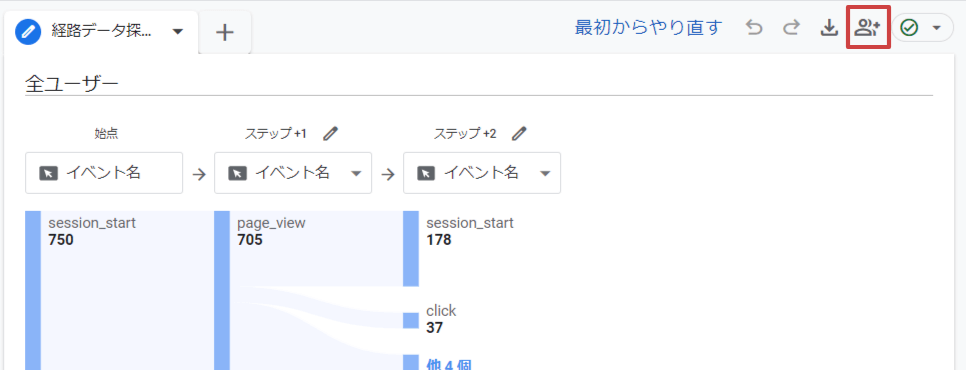The height and width of the screenshot is (370, 966).
Task: Edit step +1 with the pencil icon
Action: (331, 134)
